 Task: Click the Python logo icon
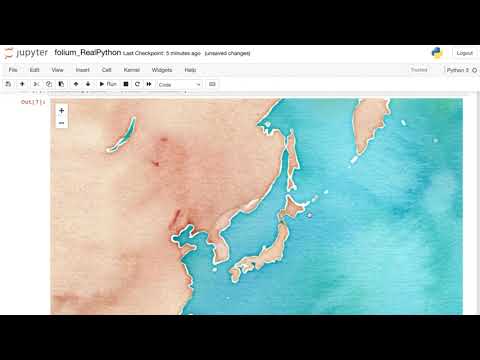click(x=437, y=53)
